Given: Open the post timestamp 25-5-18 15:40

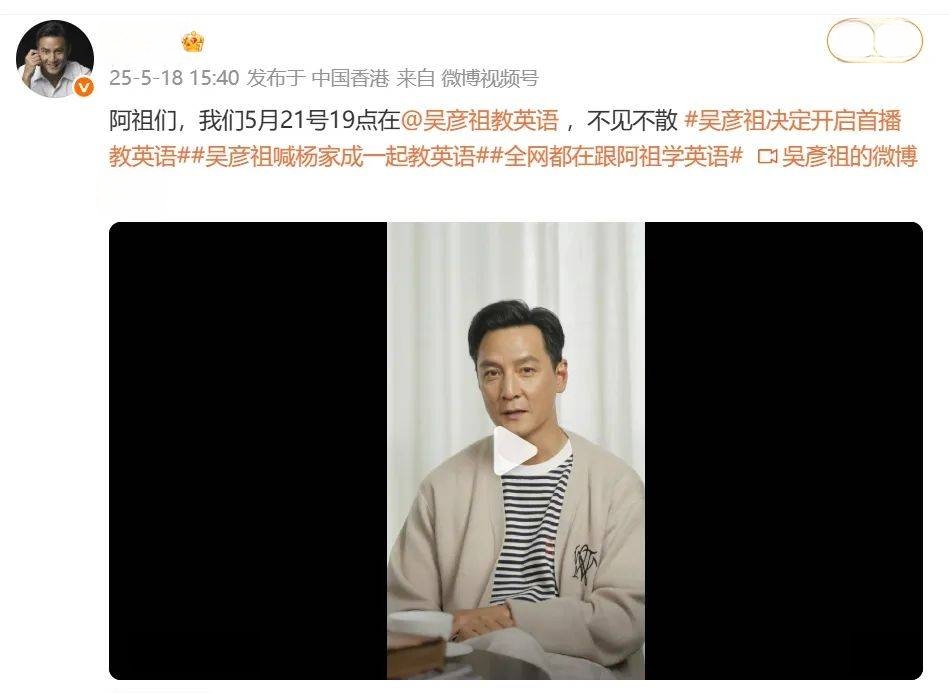Looking at the screenshot, I should (x=174, y=78).
